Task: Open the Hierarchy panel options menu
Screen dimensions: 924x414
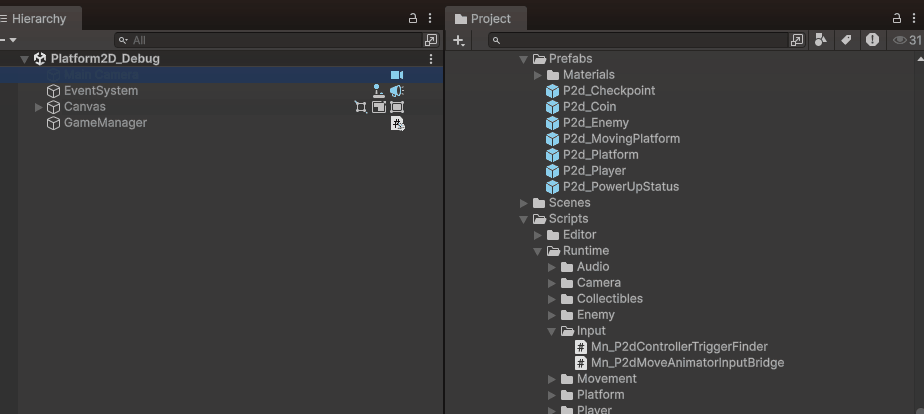Action: click(430, 18)
